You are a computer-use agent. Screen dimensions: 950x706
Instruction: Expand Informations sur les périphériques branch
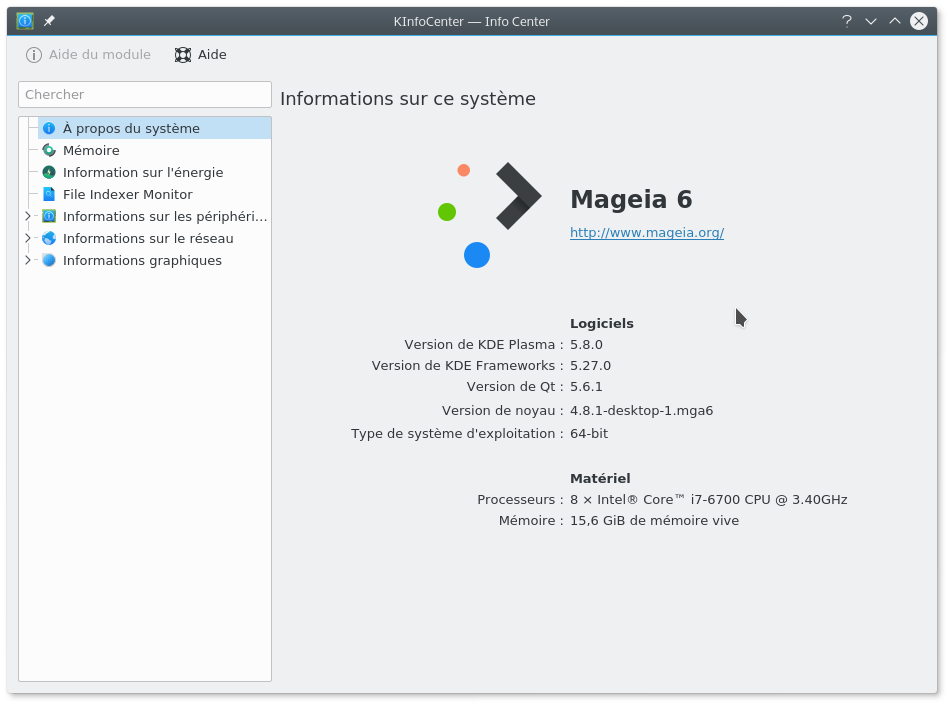point(27,216)
